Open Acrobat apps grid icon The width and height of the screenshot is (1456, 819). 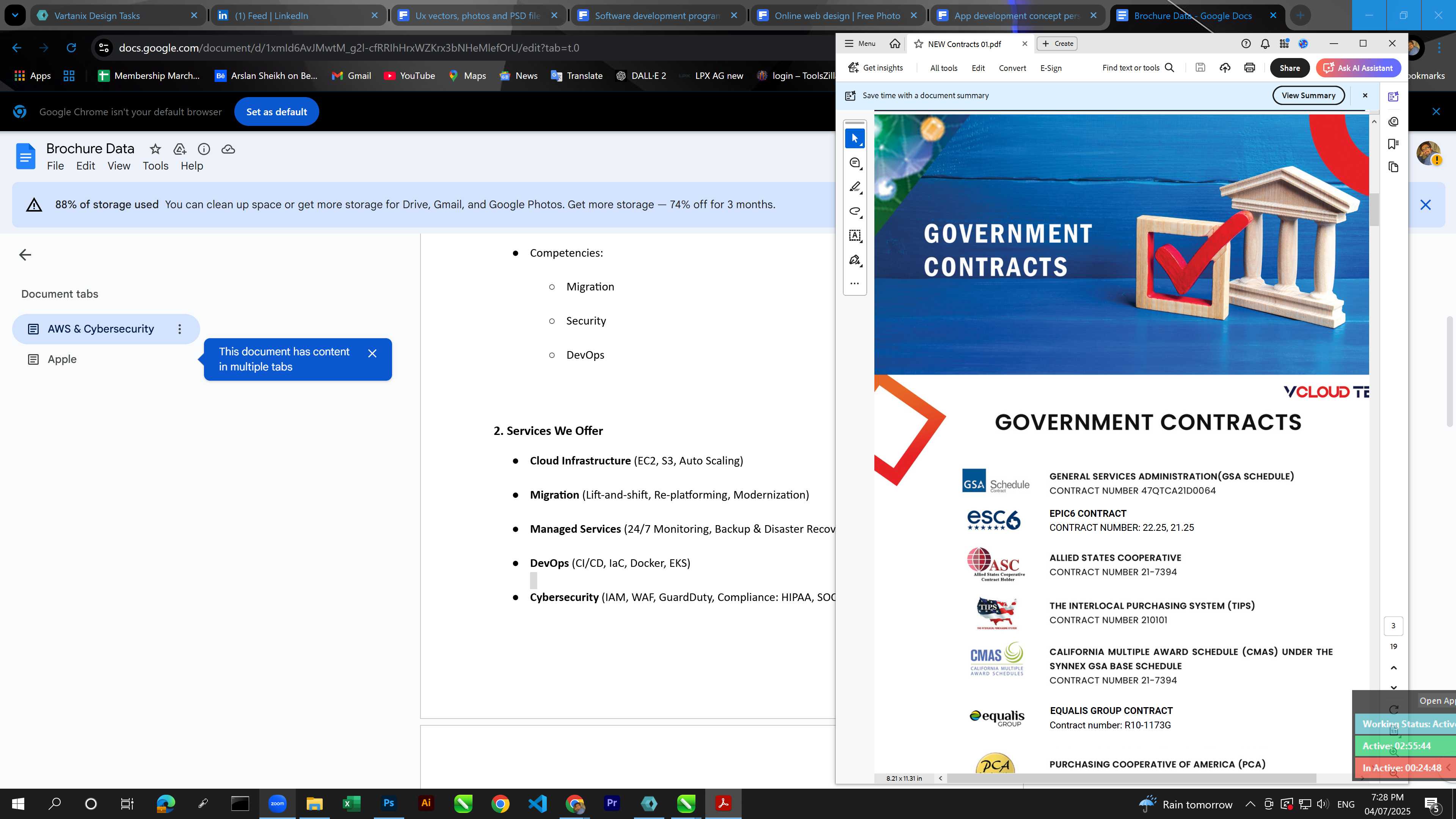1284,44
